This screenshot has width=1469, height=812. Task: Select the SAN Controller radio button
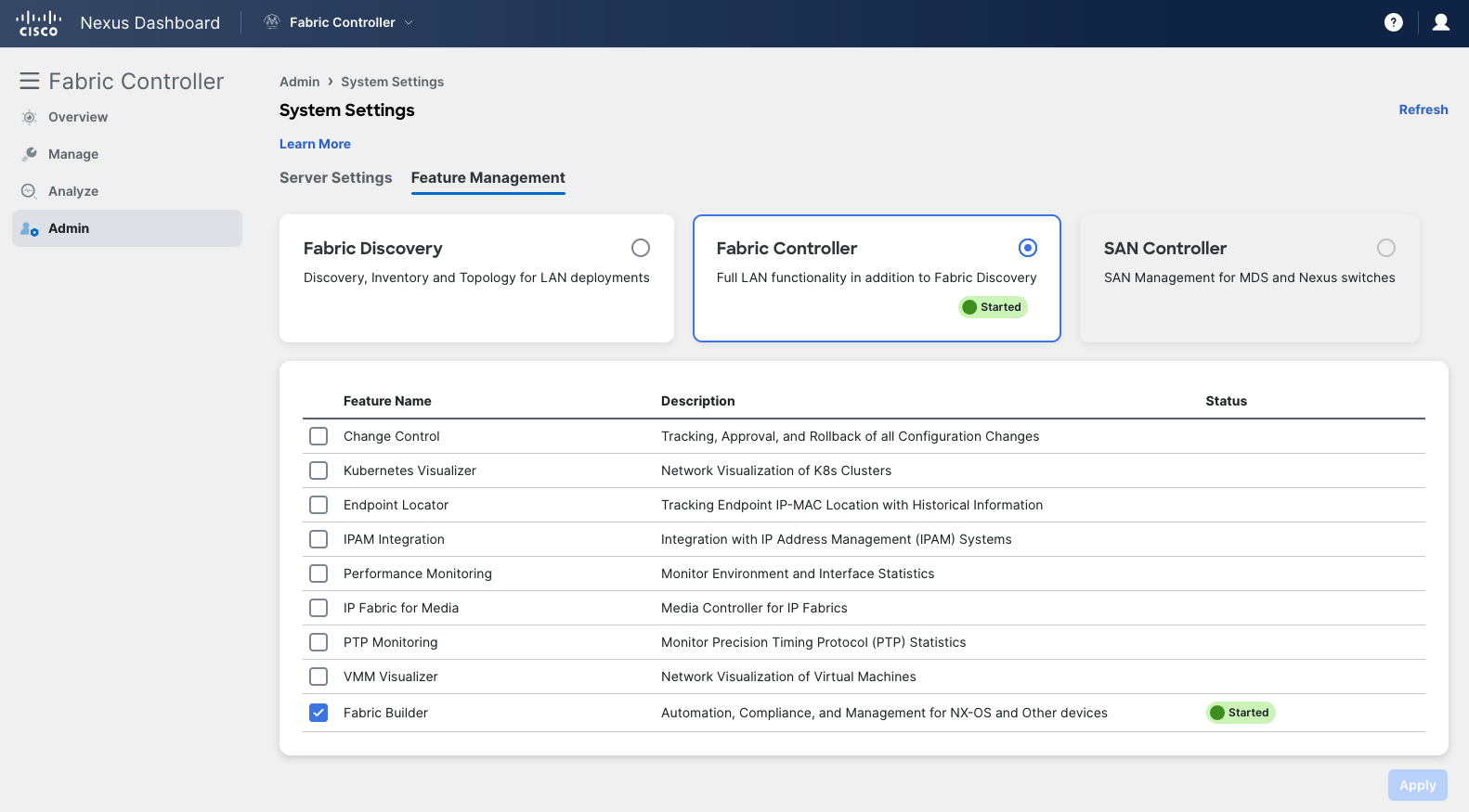point(1386,248)
